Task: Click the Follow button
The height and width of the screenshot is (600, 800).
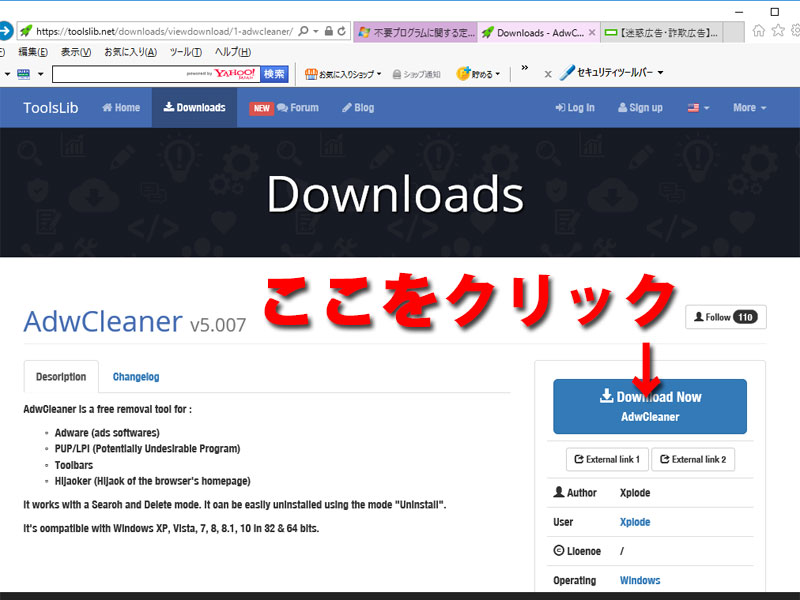Action: coord(725,317)
